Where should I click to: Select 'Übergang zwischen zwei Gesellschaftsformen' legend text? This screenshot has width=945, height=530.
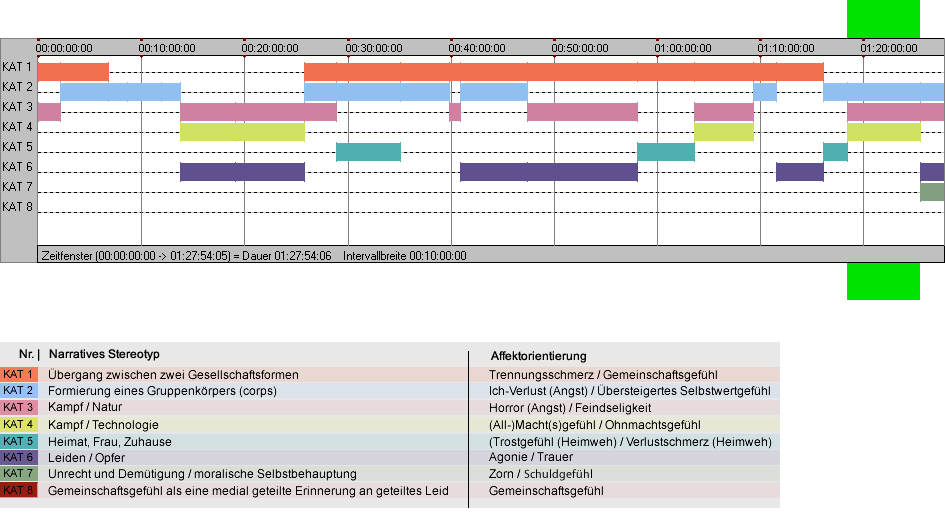174,375
